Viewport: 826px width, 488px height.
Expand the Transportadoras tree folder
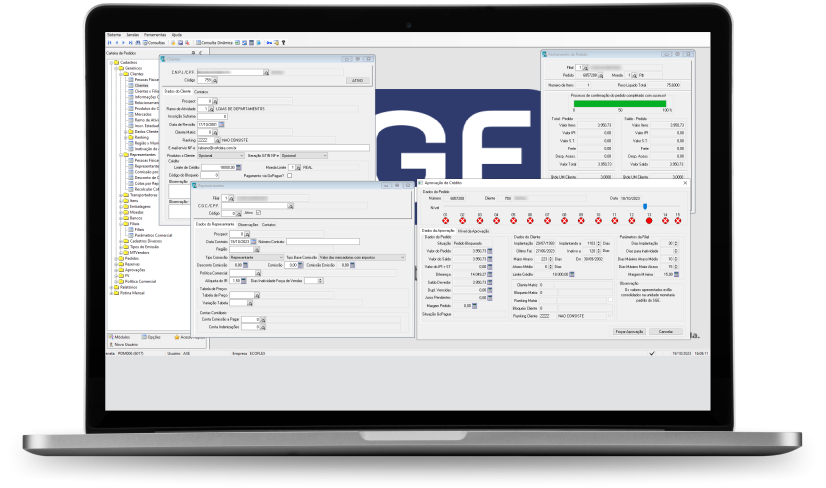[118, 195]
